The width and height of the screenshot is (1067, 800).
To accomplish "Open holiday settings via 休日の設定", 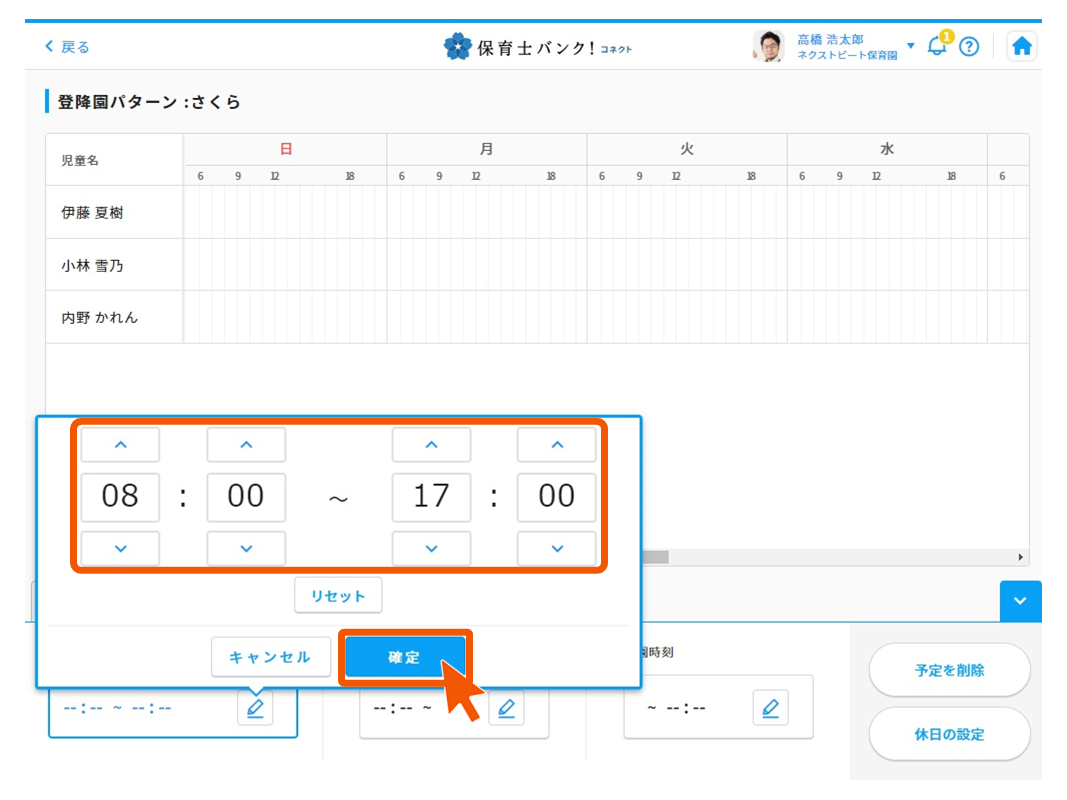I will pyautogui.click(x=948, y=733).
